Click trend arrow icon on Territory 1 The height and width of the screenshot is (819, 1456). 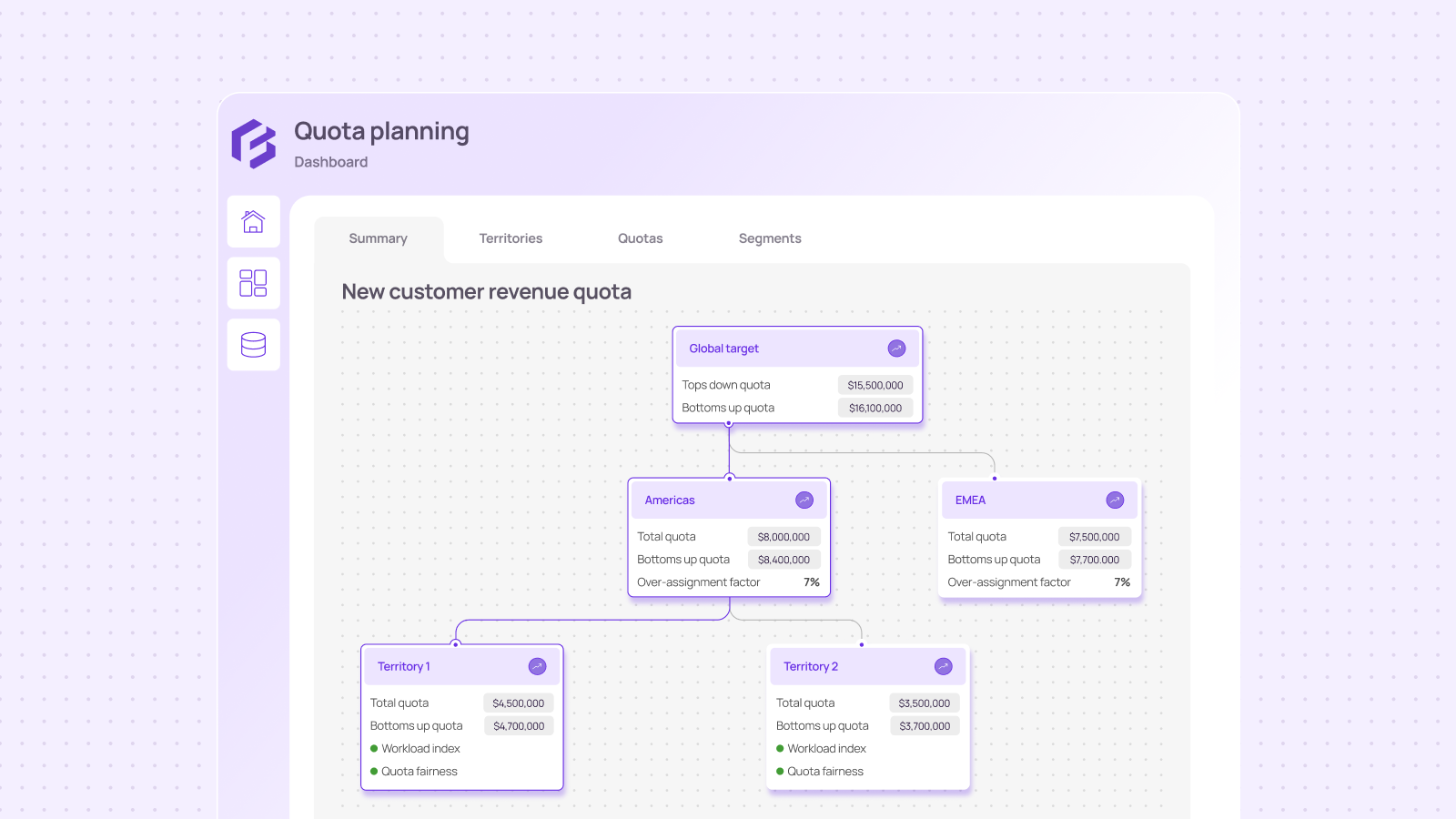[x=538, y=667]
